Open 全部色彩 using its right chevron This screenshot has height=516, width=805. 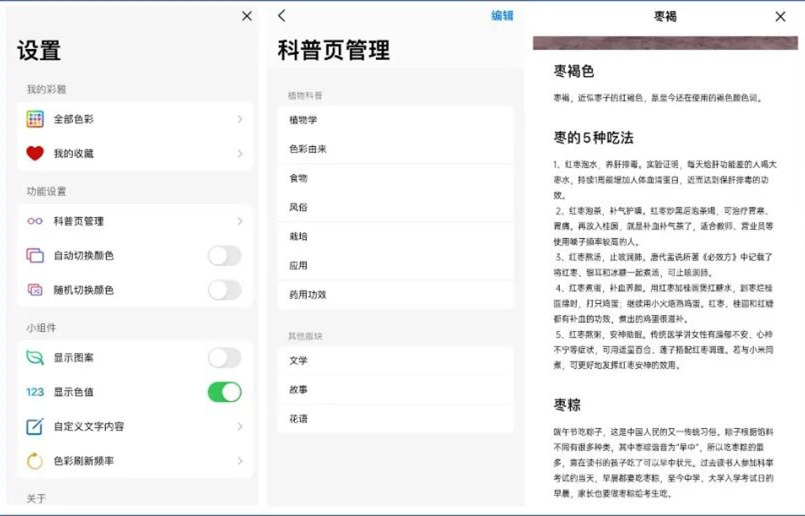(x=240, y=119)
